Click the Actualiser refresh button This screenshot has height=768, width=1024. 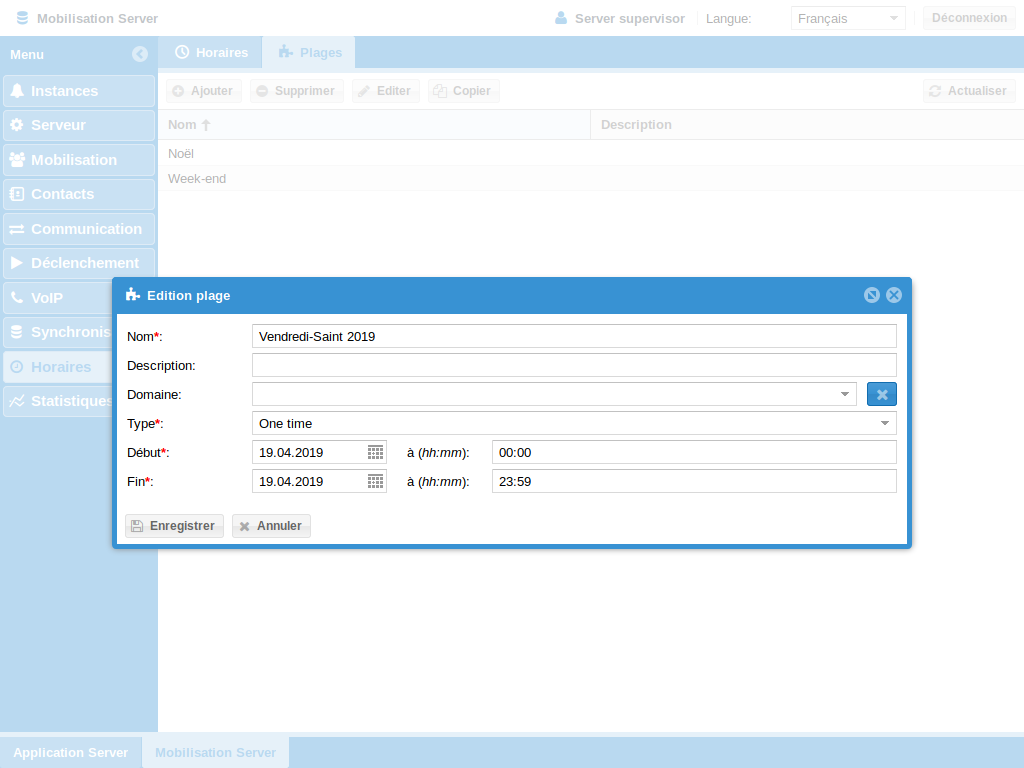(969, 91)
